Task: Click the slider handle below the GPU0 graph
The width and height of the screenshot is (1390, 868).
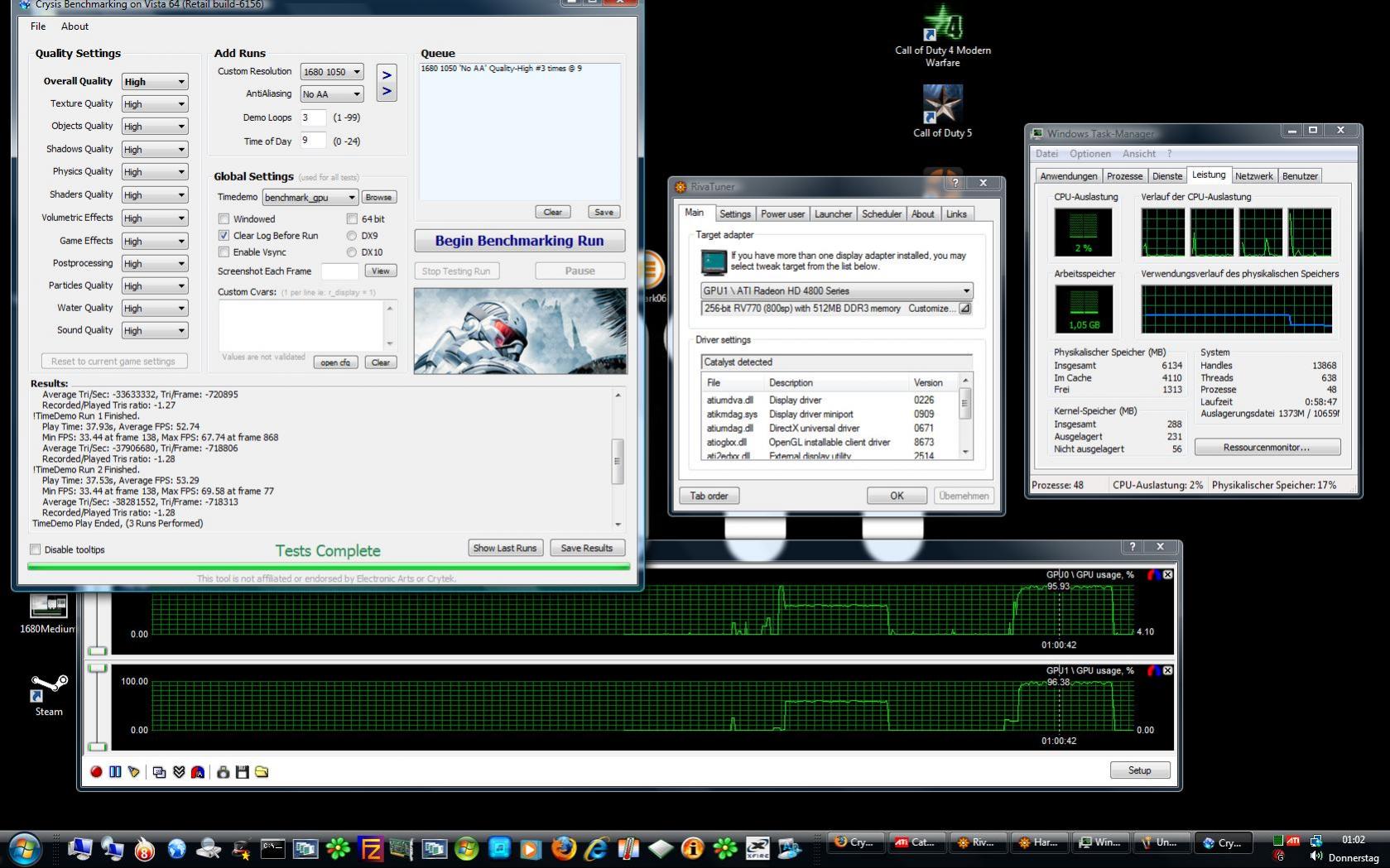Action: tap(98, 650)
